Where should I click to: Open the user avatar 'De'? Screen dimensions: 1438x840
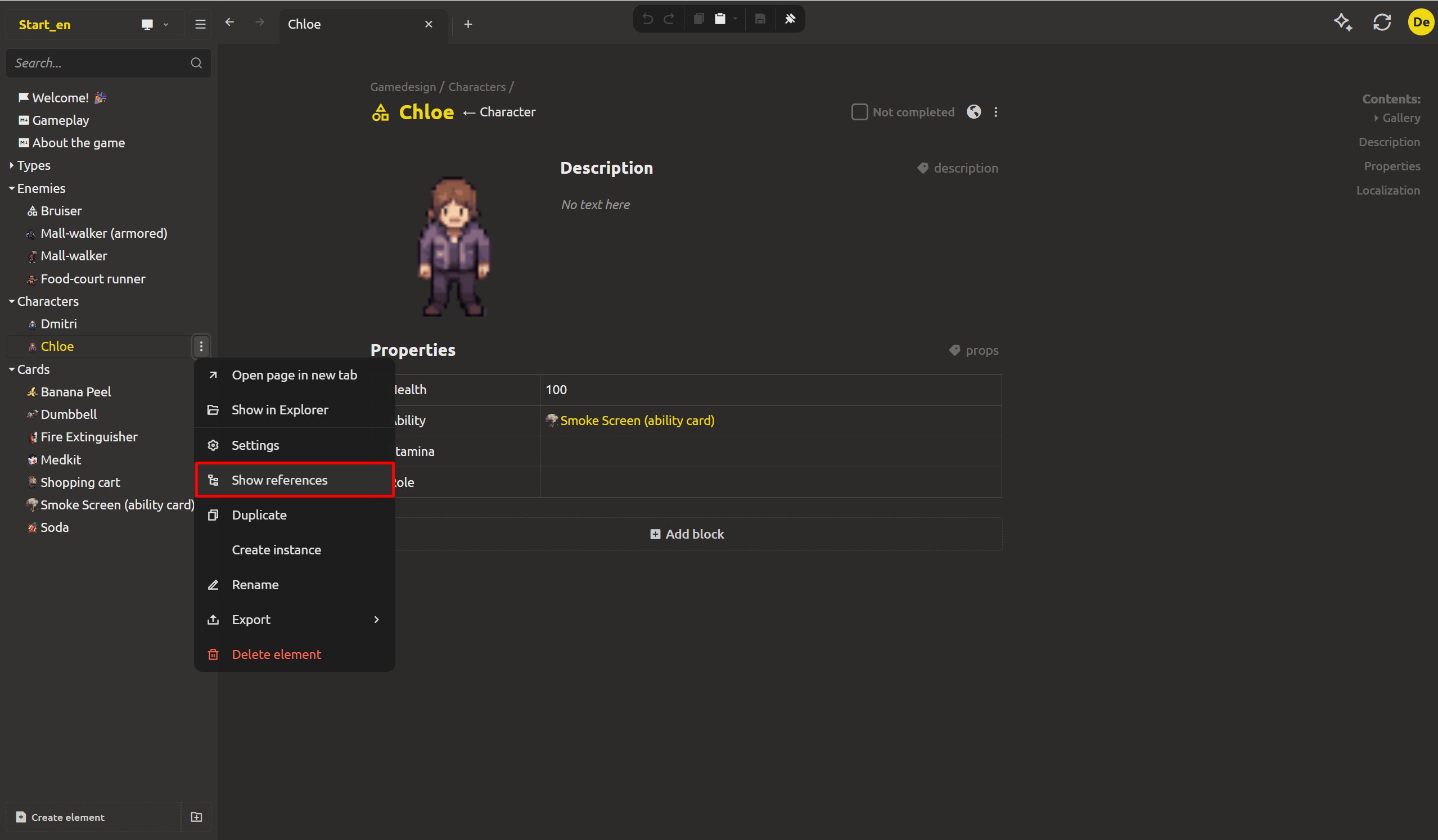tap(1421, 23)
